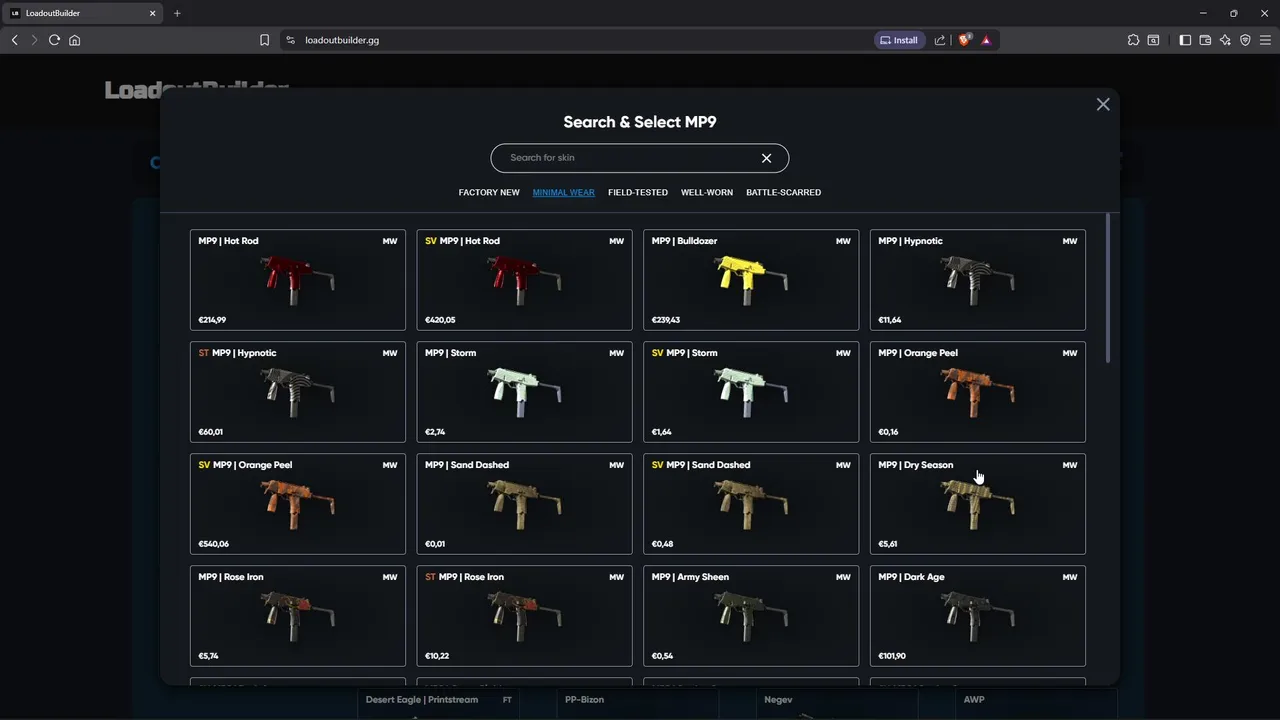The width and height of the screenshot is (1280, 720).
Task: Clear the skin search field
Action: pyautogui.click(x=766, y=158)
